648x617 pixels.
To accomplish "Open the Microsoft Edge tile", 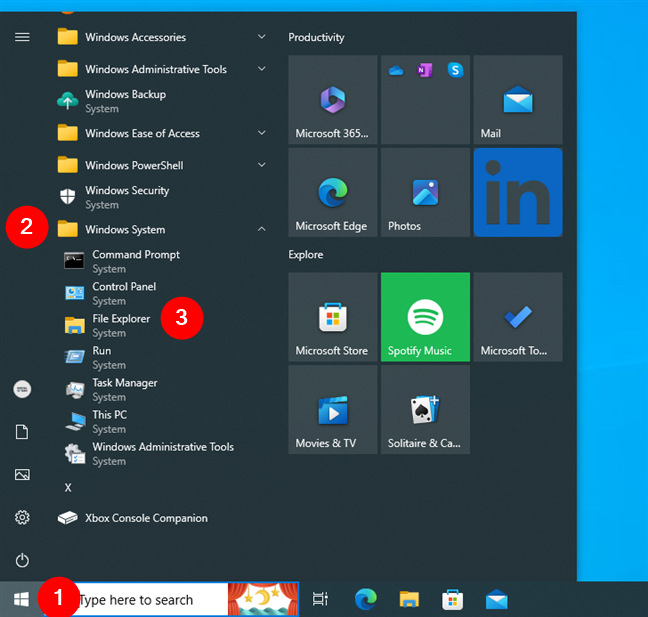I will (333, 192).
